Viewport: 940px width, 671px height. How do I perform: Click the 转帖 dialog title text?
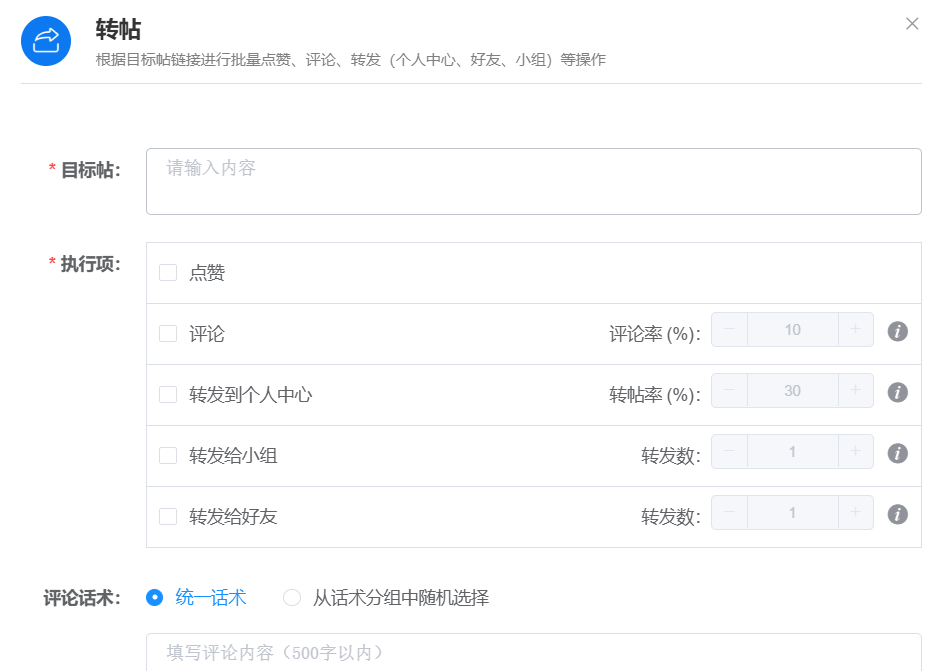pos(118,29)
